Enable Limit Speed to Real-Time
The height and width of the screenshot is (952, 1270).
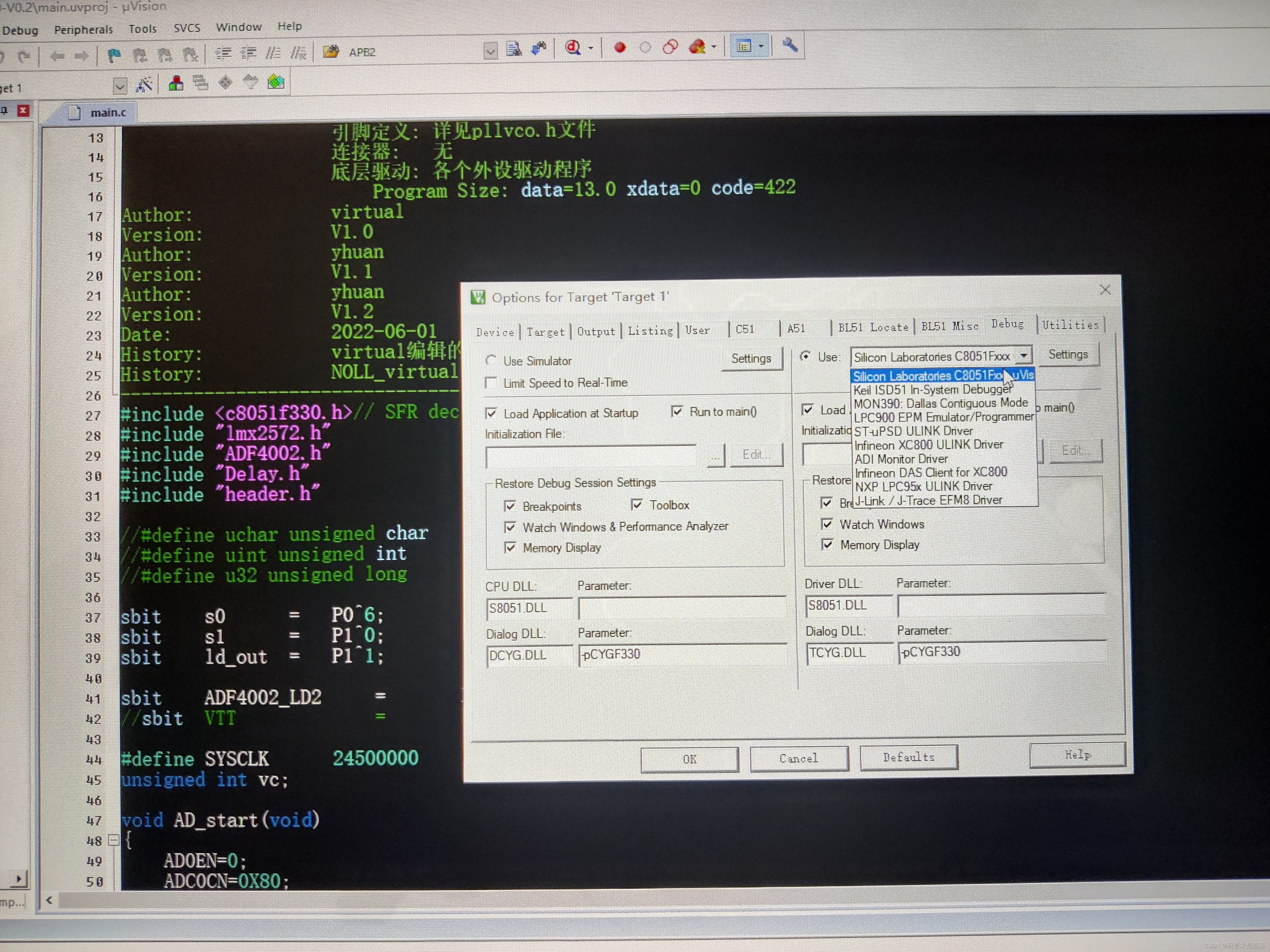coord(491,383)
